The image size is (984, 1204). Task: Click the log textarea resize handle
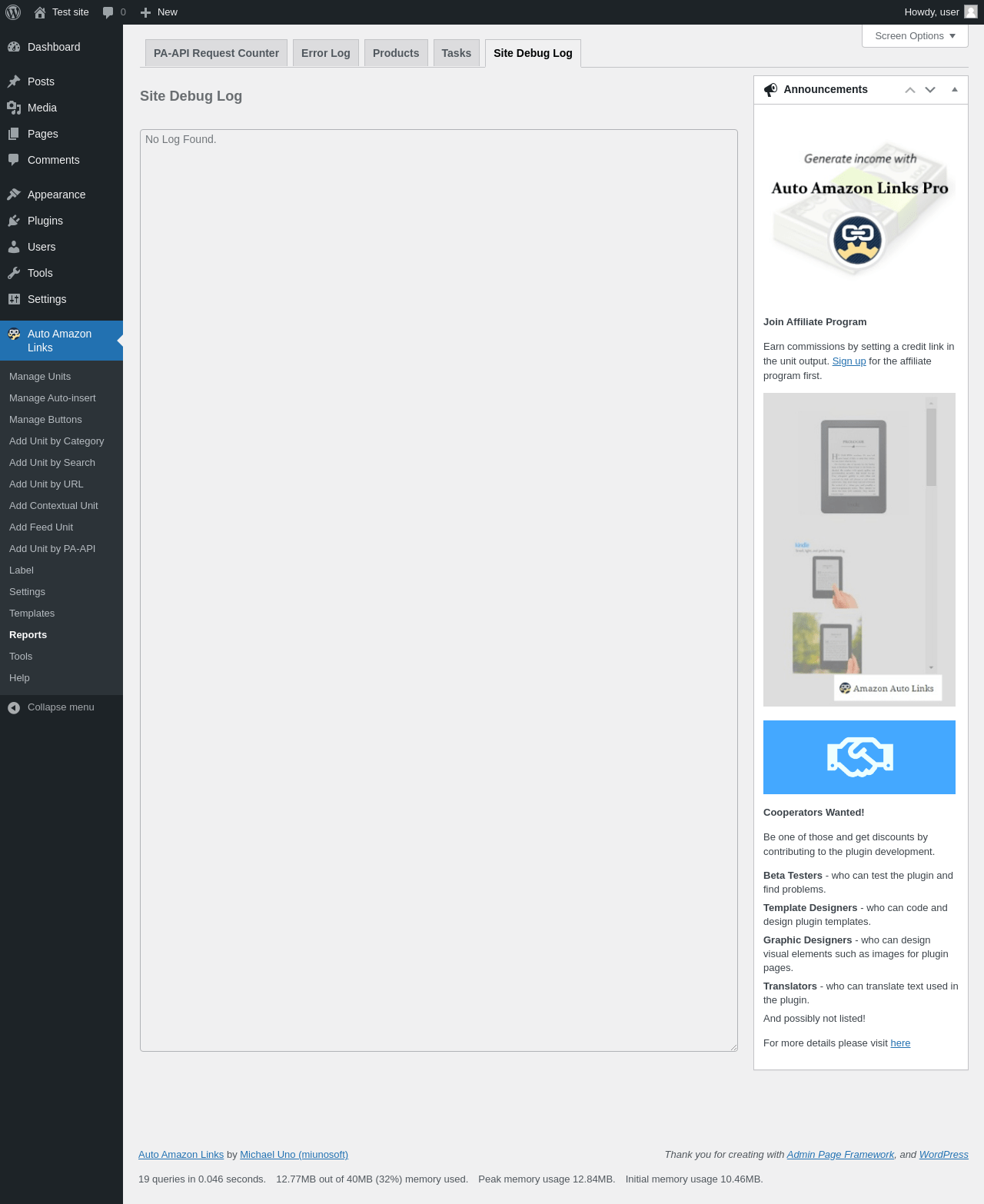pyautogui.click(x=733, y=1047)
